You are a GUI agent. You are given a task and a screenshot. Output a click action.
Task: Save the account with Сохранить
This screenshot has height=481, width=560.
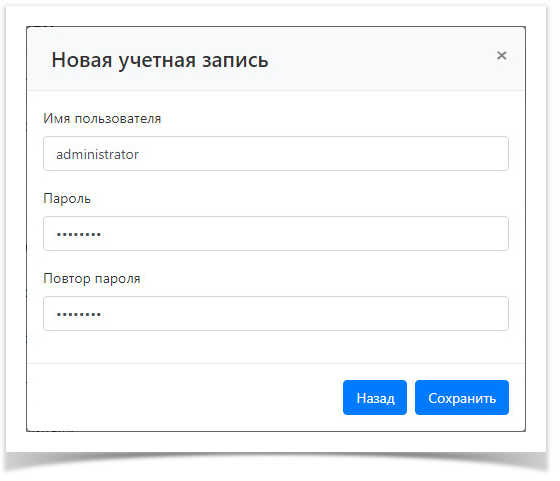click(x=462, y=397)
